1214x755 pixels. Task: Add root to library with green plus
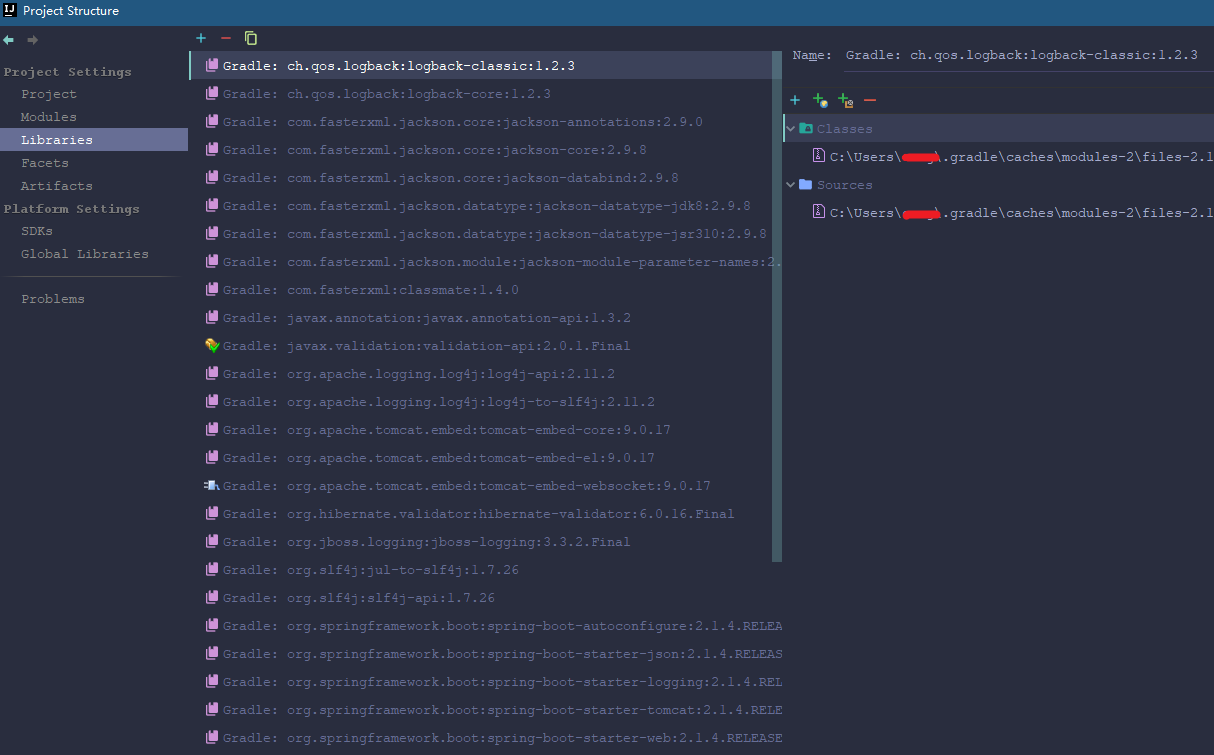coord(795,100)
